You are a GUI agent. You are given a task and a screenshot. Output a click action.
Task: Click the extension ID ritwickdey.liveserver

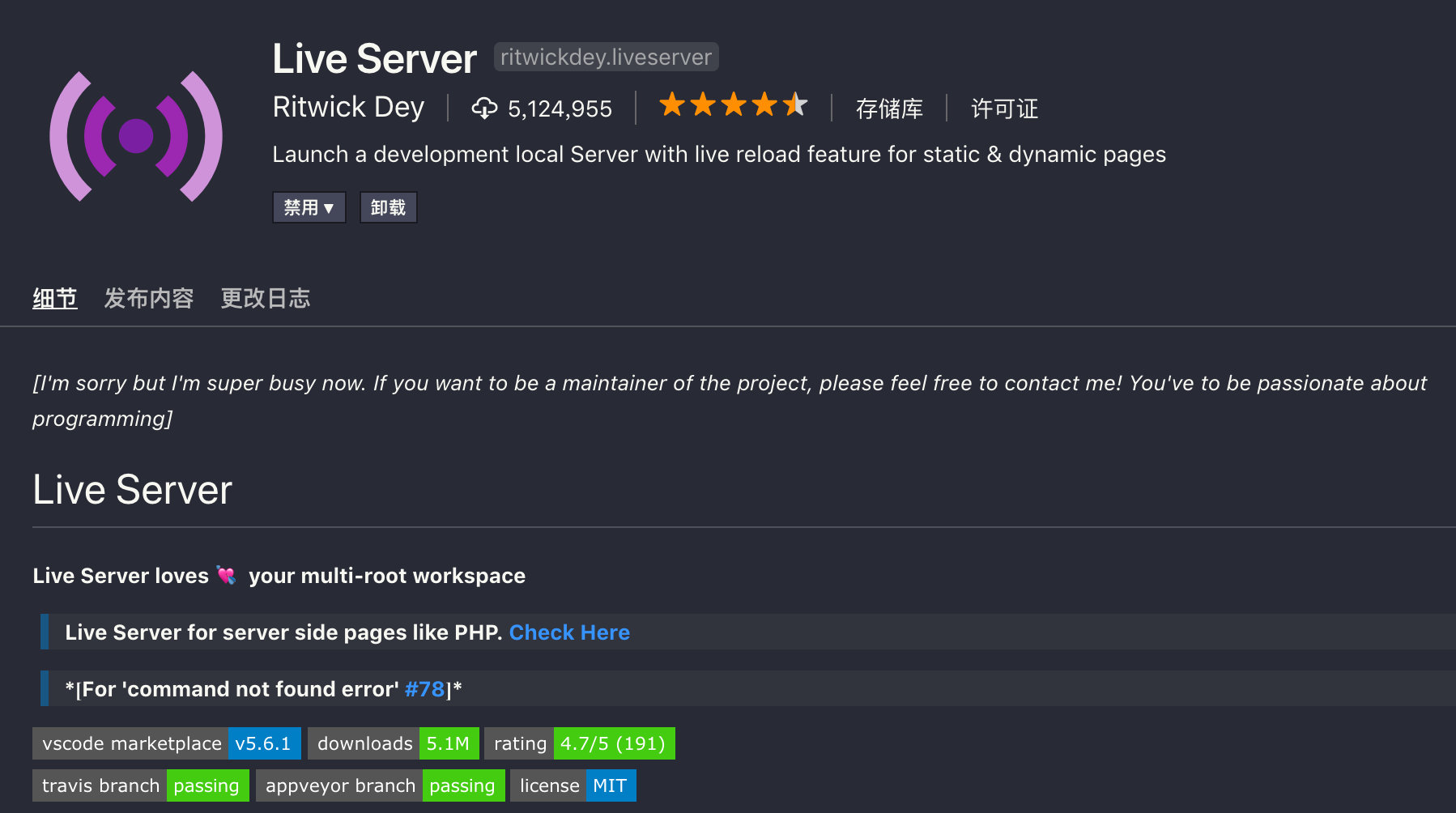pyautogui.click(x=606, y=57)
